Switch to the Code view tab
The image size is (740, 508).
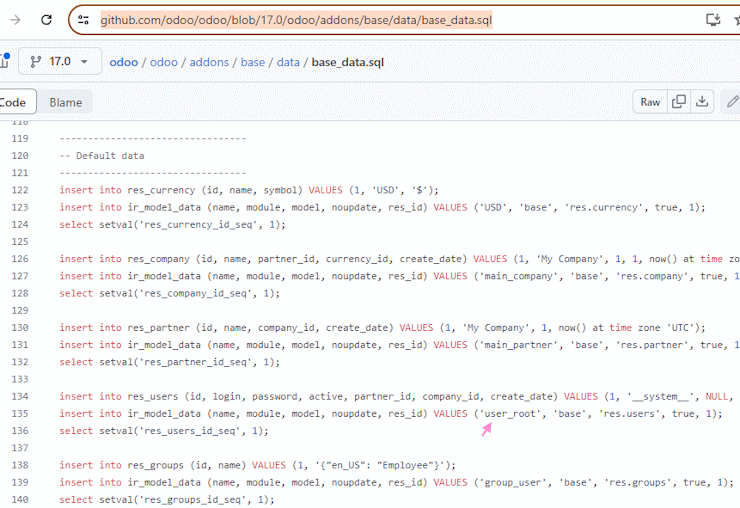(14, 102)
